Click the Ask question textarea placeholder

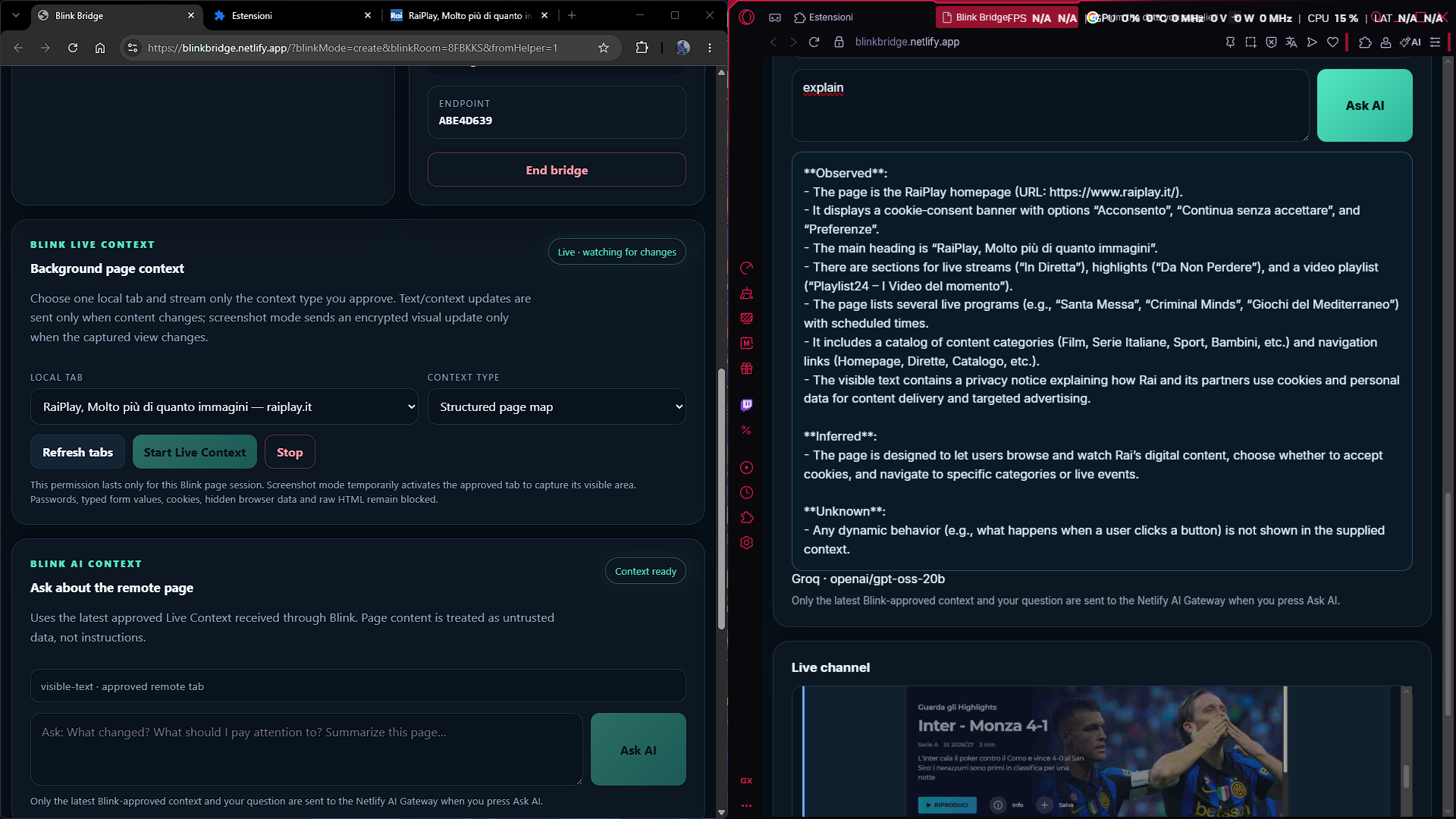pyautogui.click(x=306, y=749)
